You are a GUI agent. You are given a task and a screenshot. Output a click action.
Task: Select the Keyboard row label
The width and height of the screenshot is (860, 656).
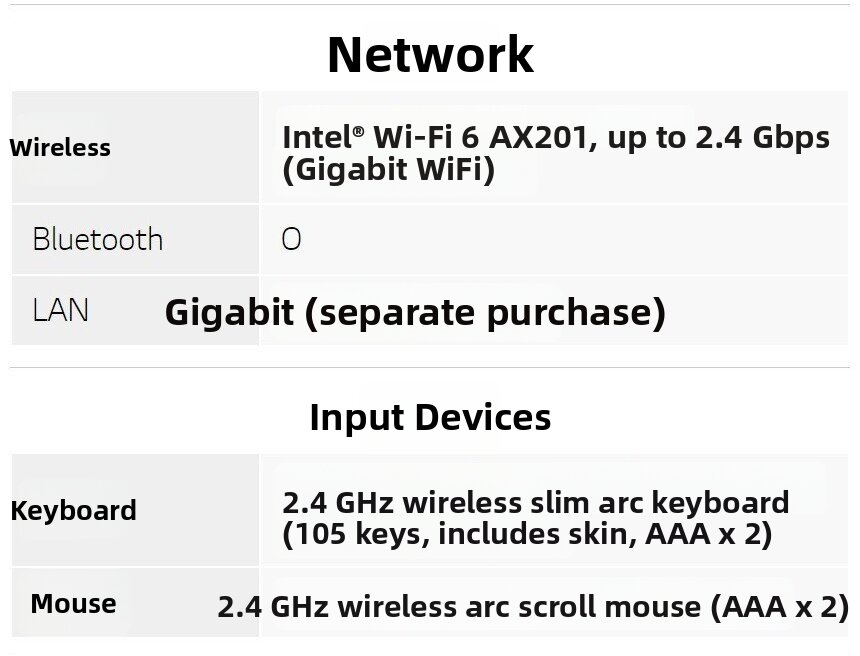click(x=73, y=511)
